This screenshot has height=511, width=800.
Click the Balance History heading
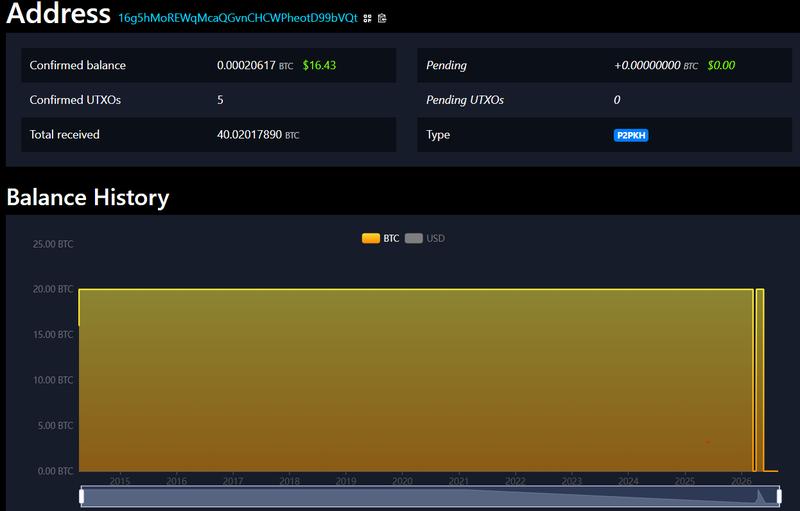tap(88, 197)
